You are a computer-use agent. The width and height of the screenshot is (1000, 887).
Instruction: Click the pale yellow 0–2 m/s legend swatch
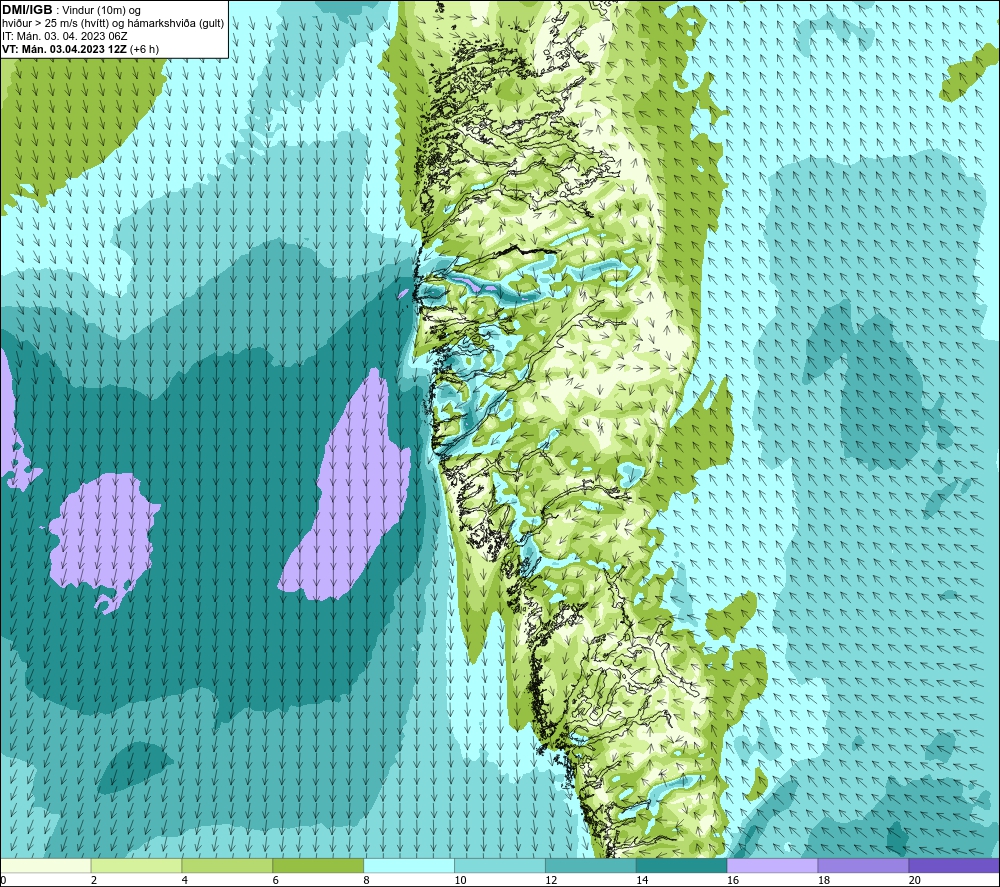pos(46,865)
